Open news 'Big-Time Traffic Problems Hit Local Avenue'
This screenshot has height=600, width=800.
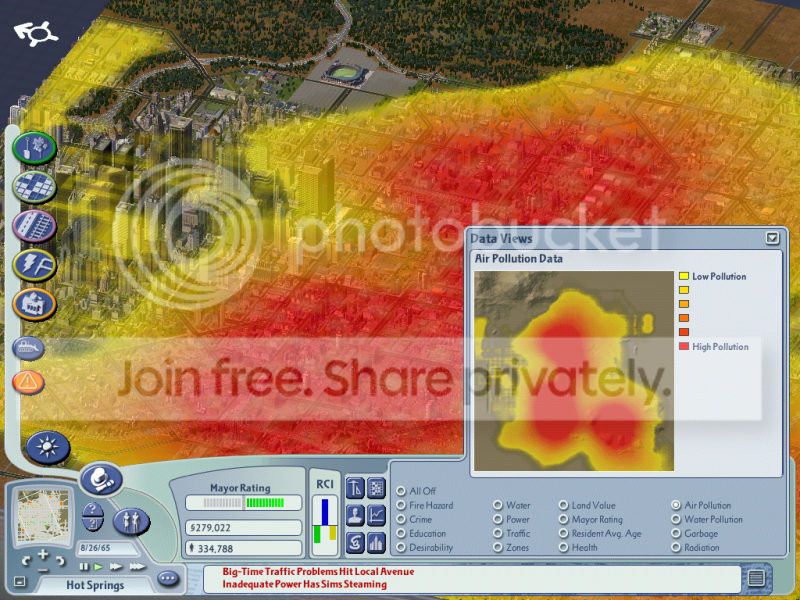pyautogui.click(x=318, y=571)
